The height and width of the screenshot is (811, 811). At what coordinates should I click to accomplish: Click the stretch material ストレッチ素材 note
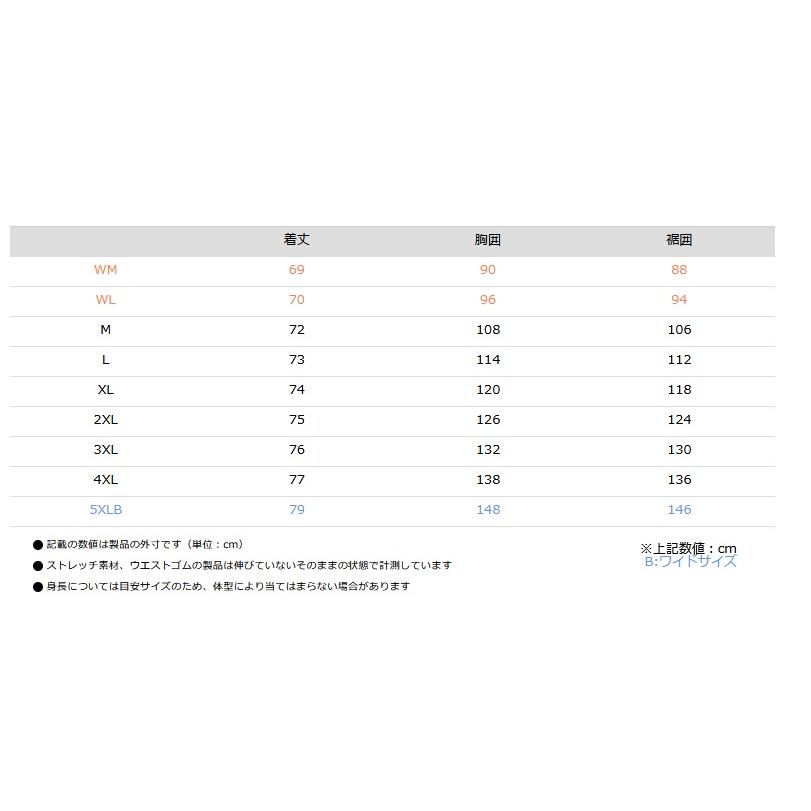point(242,565)
